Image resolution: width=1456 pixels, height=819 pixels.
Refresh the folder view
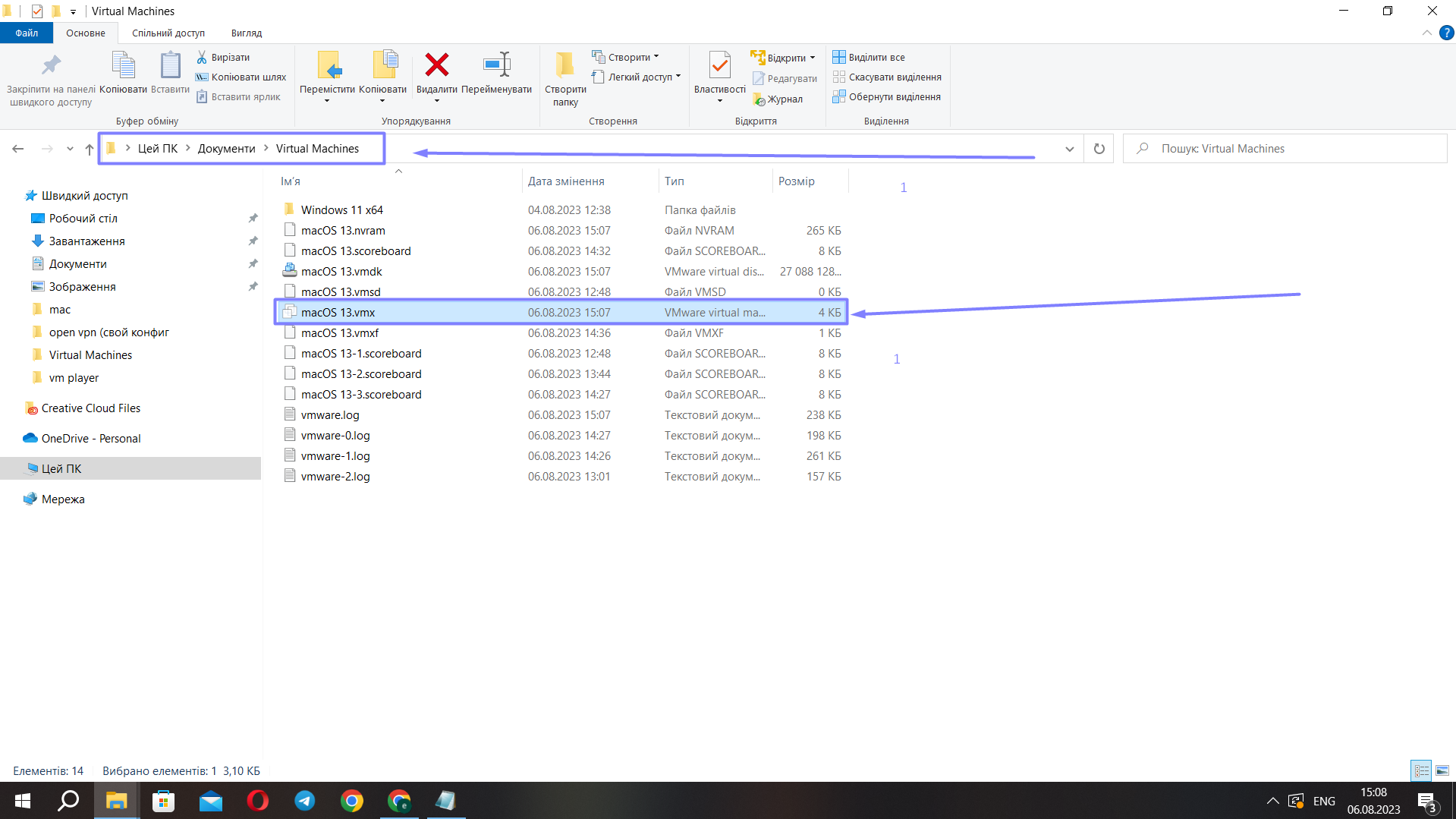point(1099,149)
